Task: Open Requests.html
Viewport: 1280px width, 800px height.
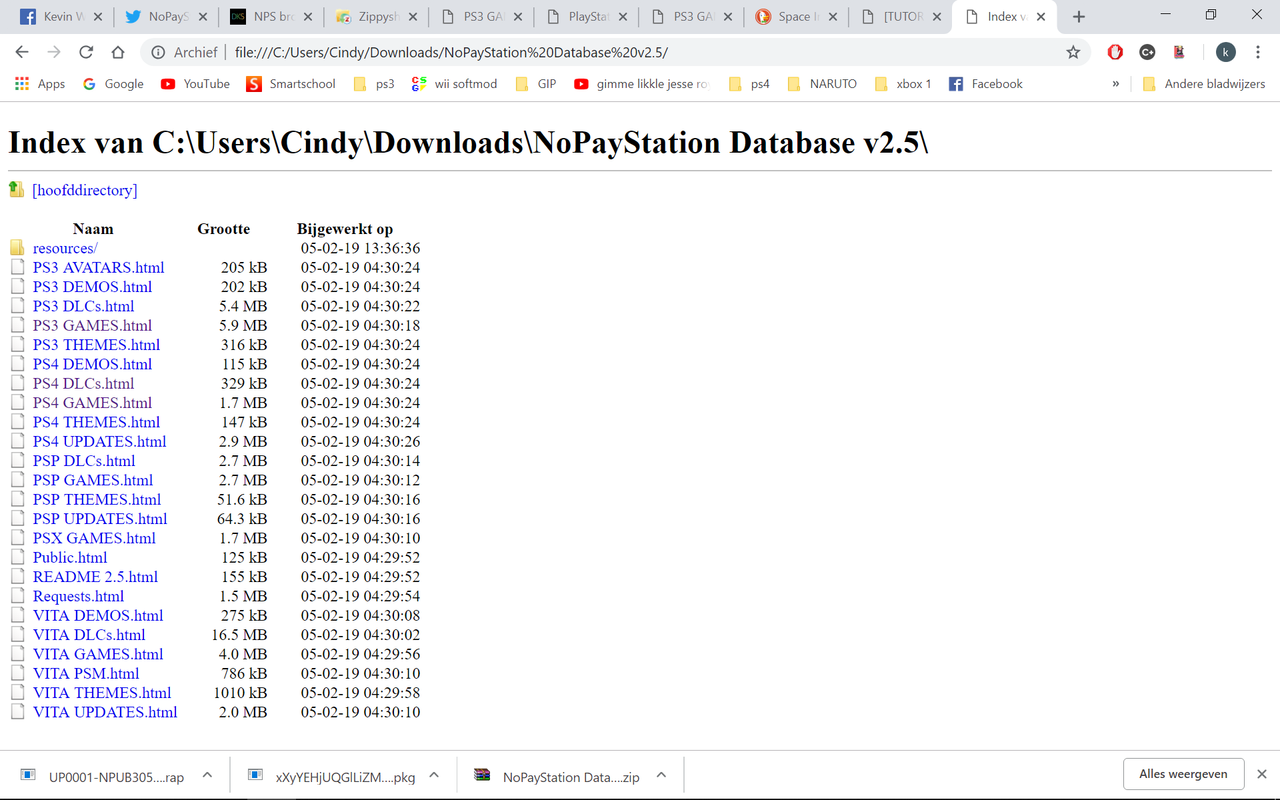Action: (x=78, y=596)
